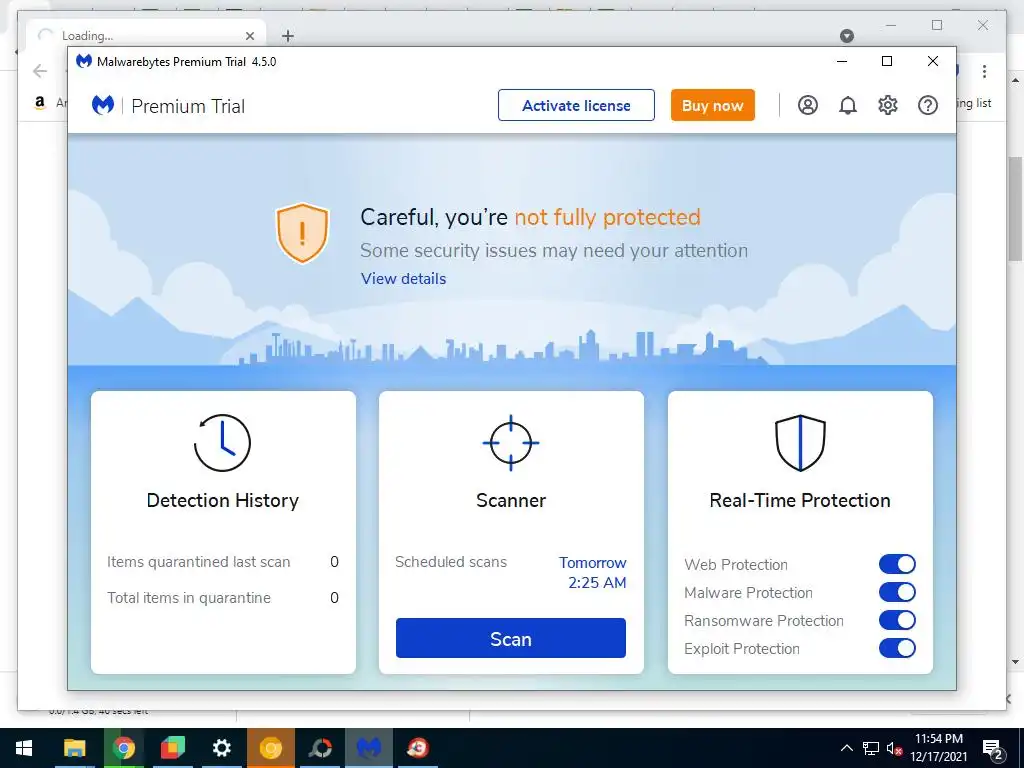The image size is (1024, 768).
Task: Click the Amazon bookmark icon
Action: pyautogui.click(x=40, y=103)
